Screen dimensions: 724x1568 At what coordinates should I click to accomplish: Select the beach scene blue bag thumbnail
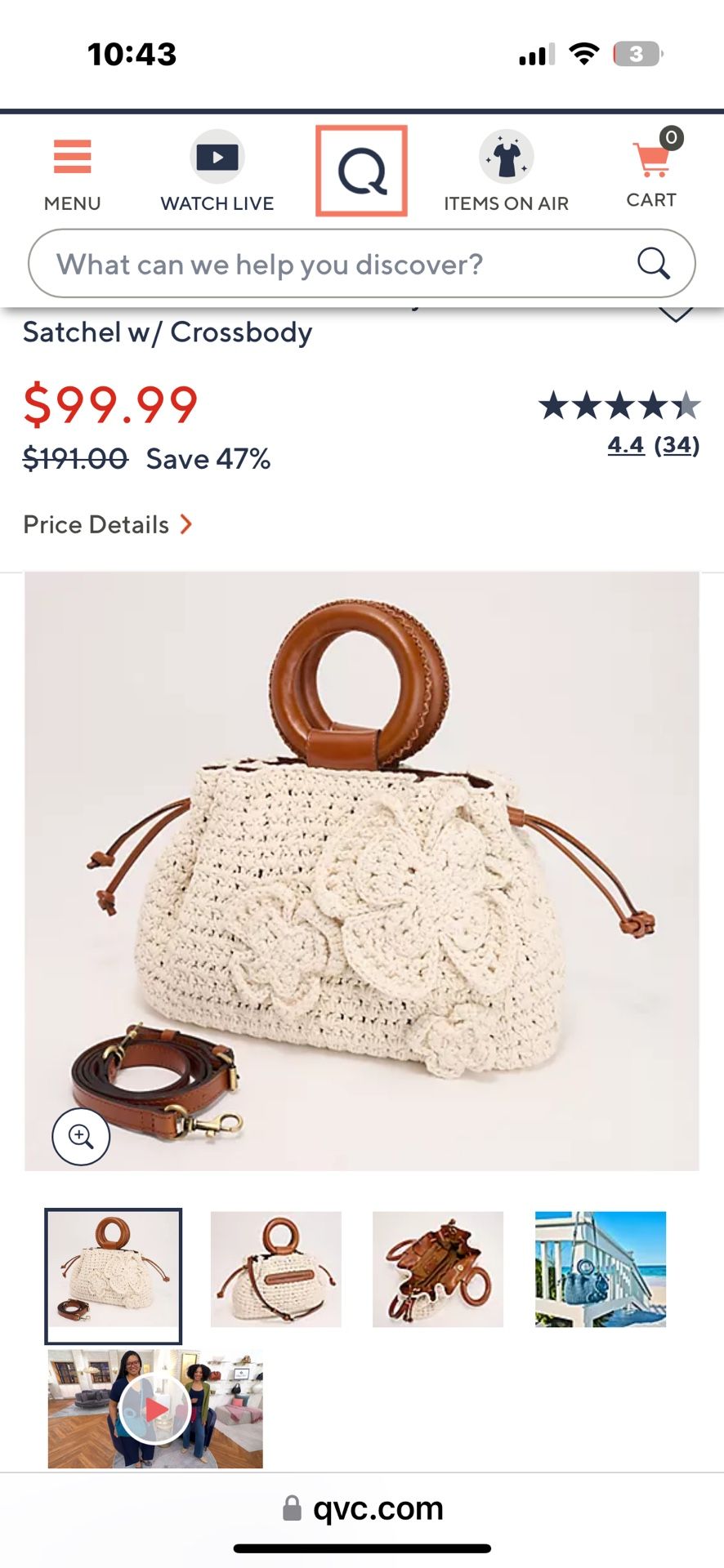point(601,1269)
